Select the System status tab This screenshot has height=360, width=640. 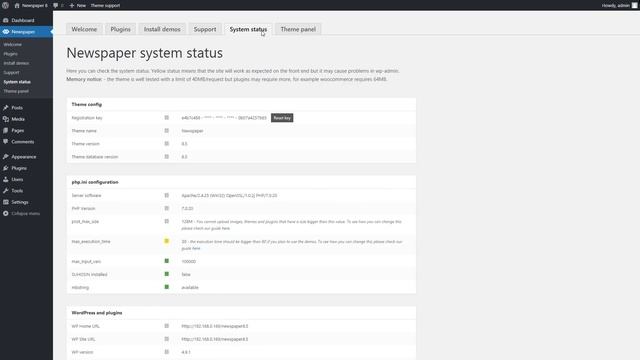point(248,29)
